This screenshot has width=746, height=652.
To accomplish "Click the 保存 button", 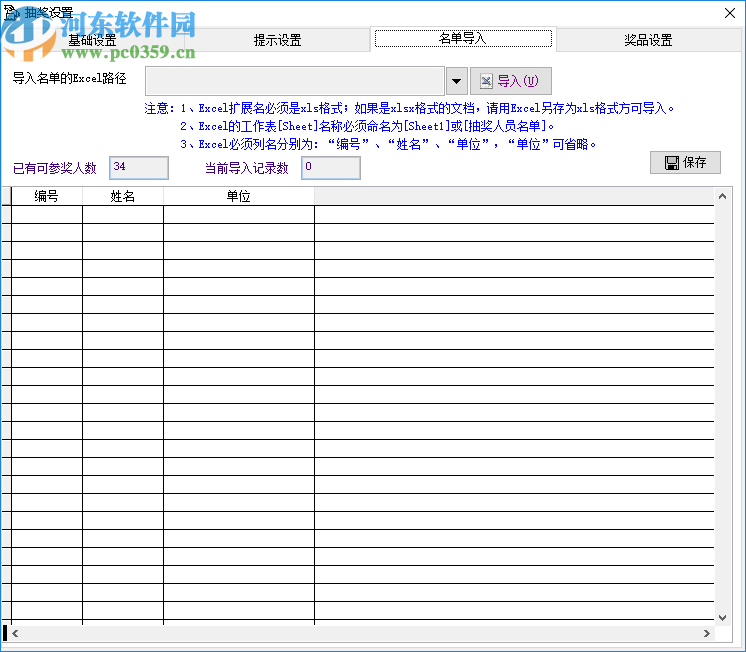I will [x=685, y=163].
